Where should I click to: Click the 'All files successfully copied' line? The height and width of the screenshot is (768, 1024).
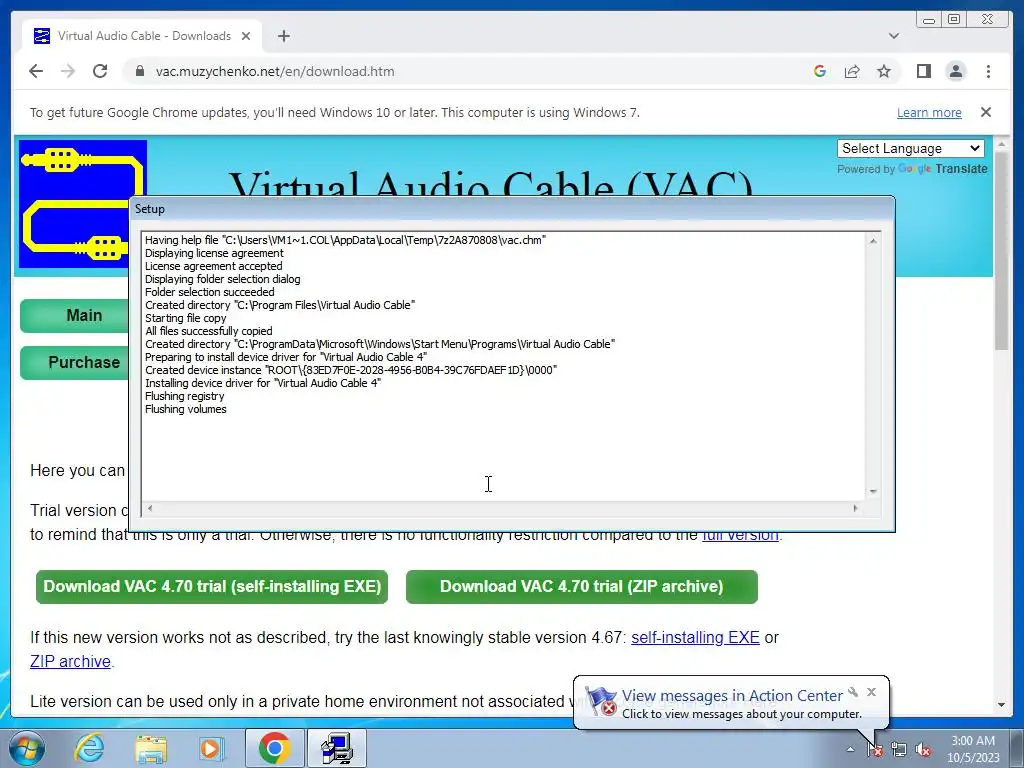[x=208, y=331]
